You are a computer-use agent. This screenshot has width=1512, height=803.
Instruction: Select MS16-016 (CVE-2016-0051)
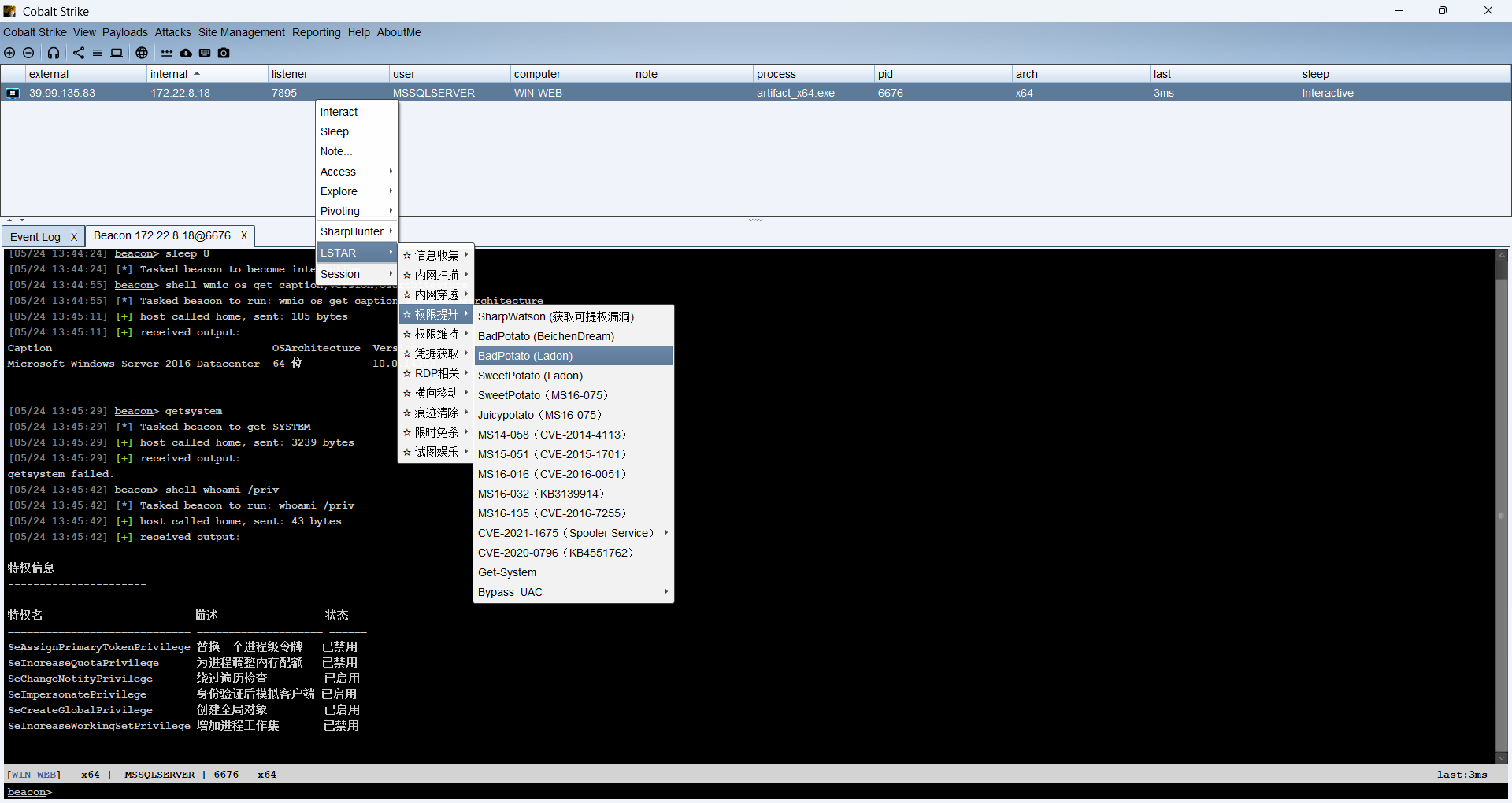[573, 474]
